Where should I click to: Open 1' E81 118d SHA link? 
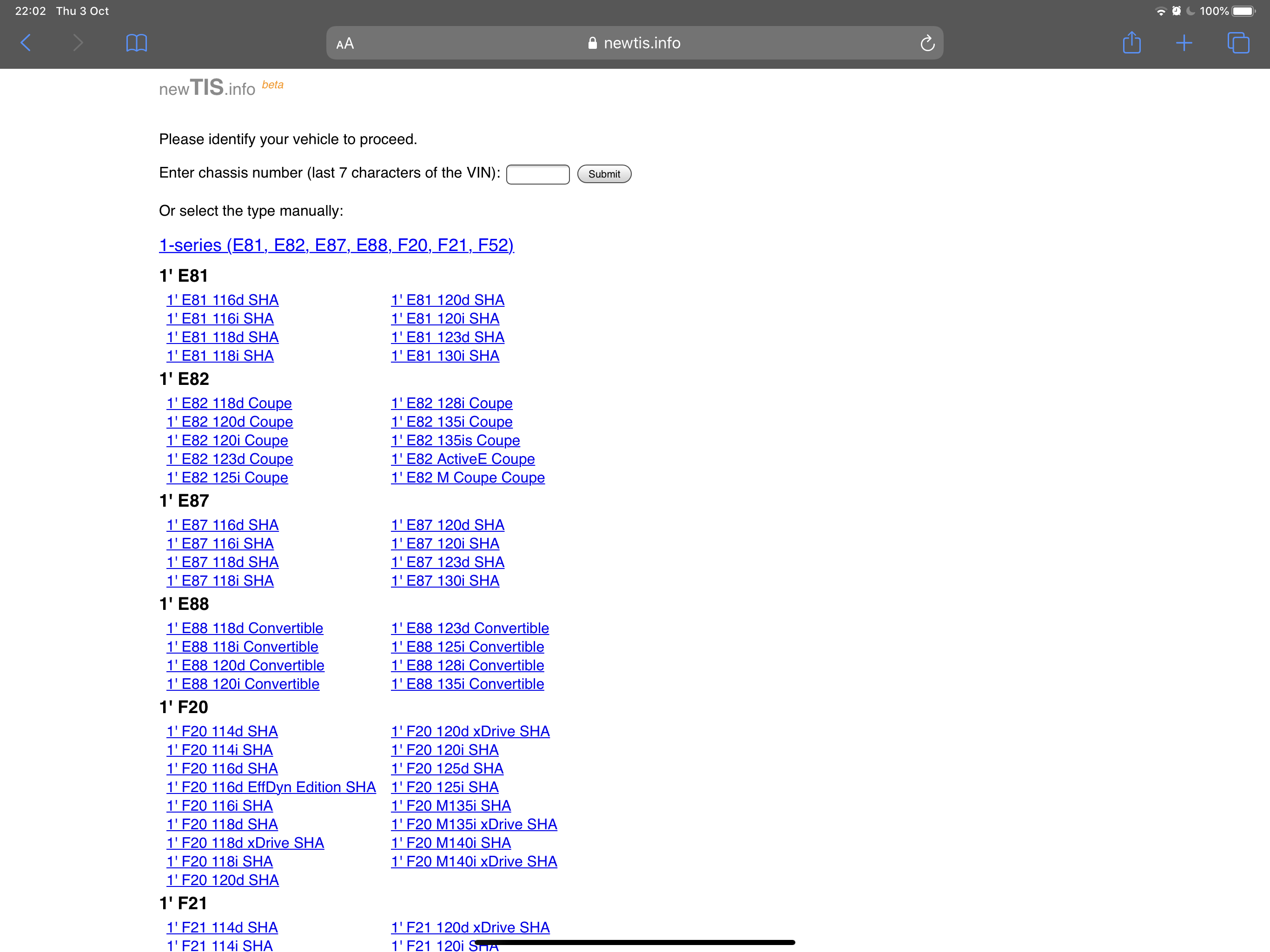point(223,337)
